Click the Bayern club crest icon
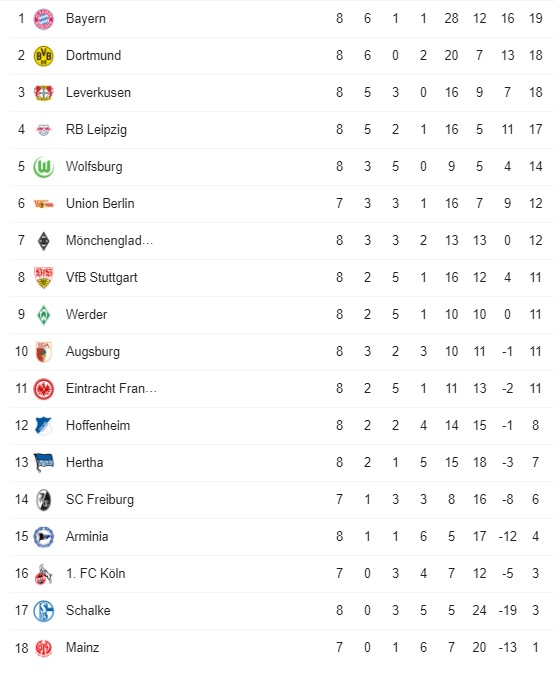The height and width of the screenshot is (677, 555). (44, 19)
